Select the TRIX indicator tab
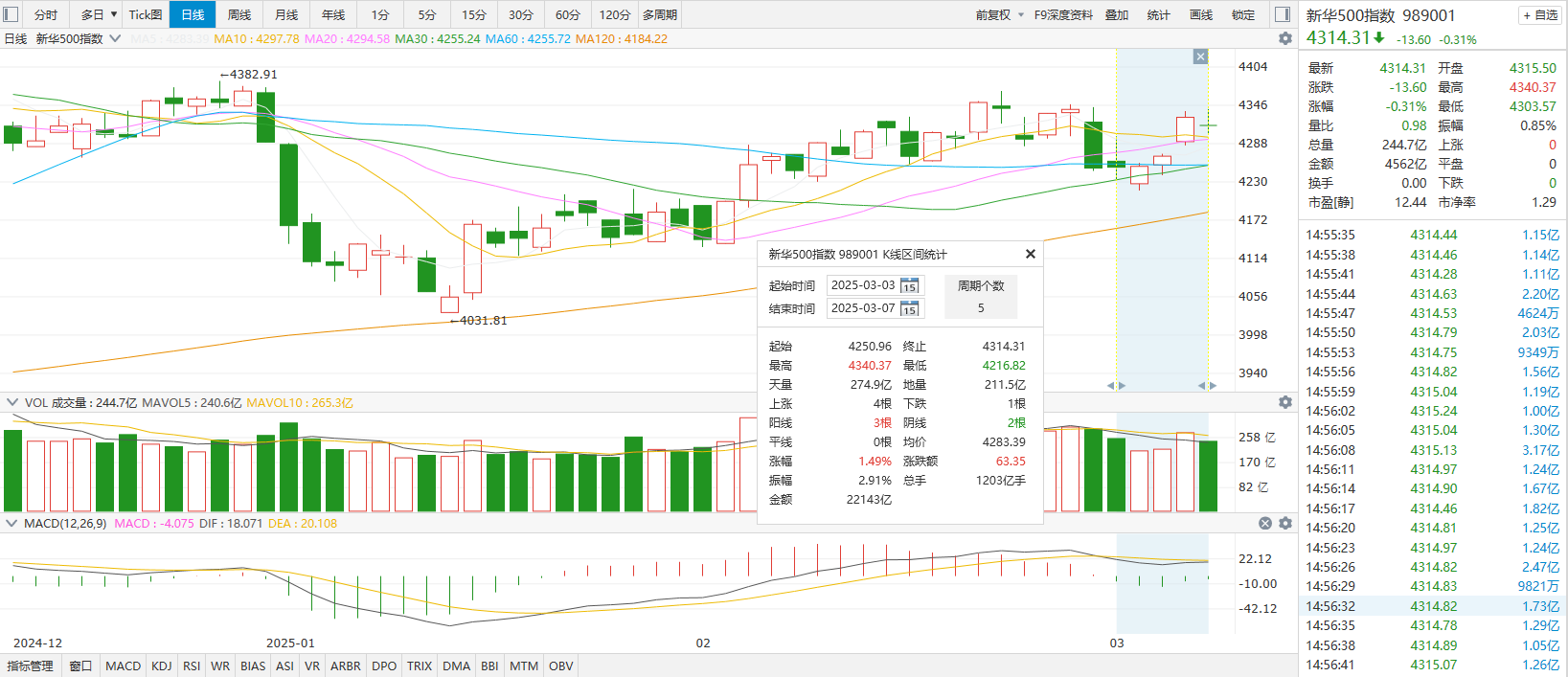This screenshot has height=677, width=1568. [420, 666]
